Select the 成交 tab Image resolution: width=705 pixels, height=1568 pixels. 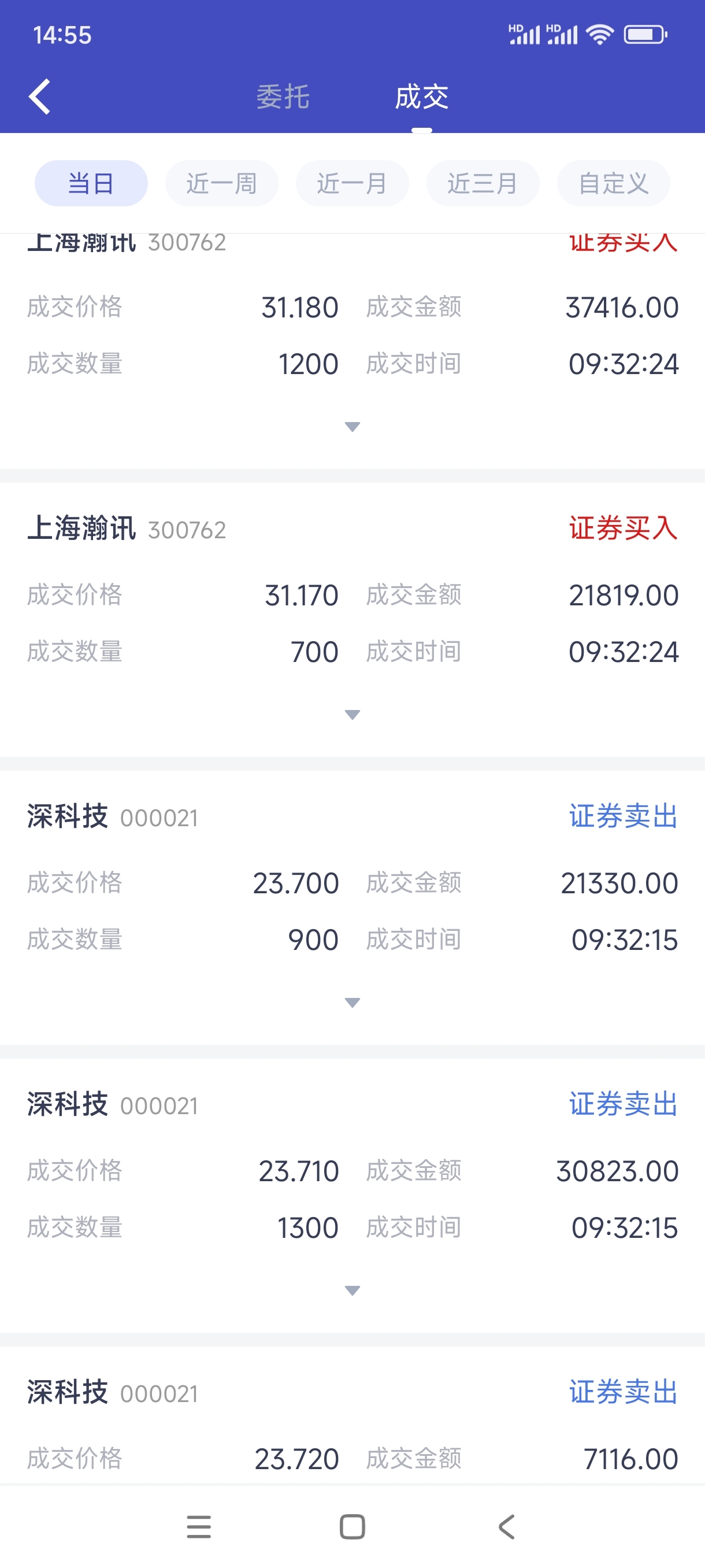click(421, 97)
